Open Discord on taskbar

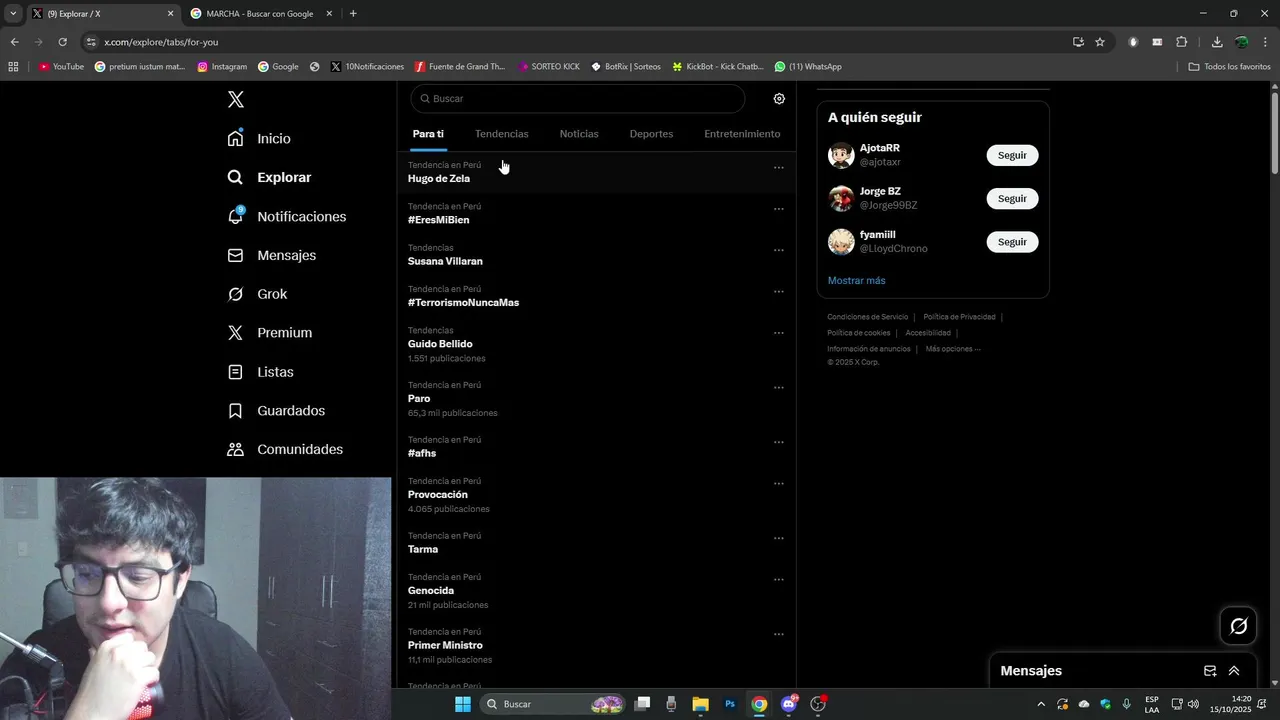point(789,704)
